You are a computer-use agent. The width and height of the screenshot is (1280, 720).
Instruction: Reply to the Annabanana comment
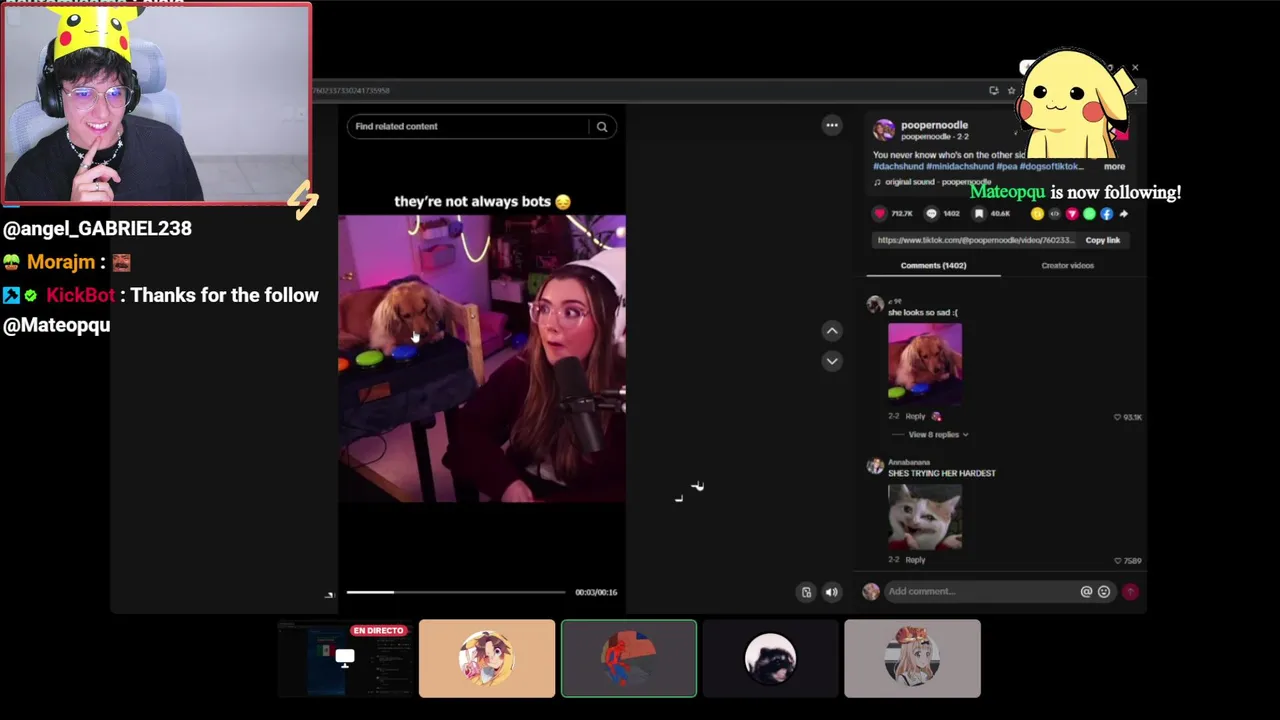[x=915, y=560]
